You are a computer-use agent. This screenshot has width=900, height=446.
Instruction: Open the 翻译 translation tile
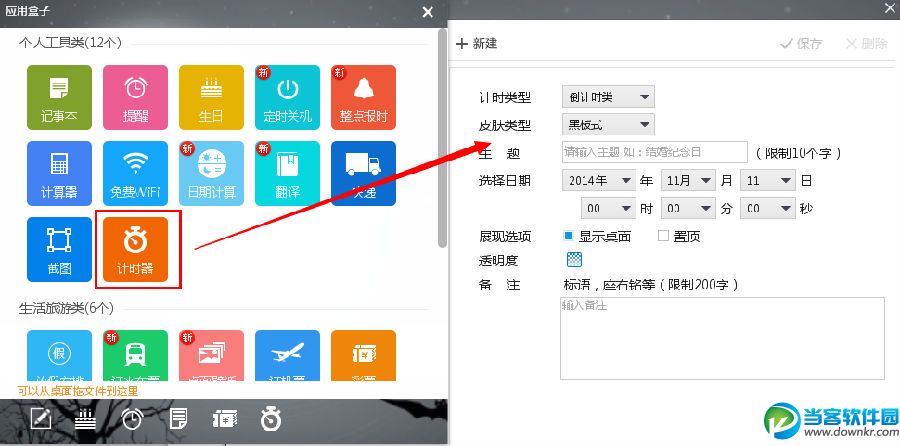click(x=288, y=173)
